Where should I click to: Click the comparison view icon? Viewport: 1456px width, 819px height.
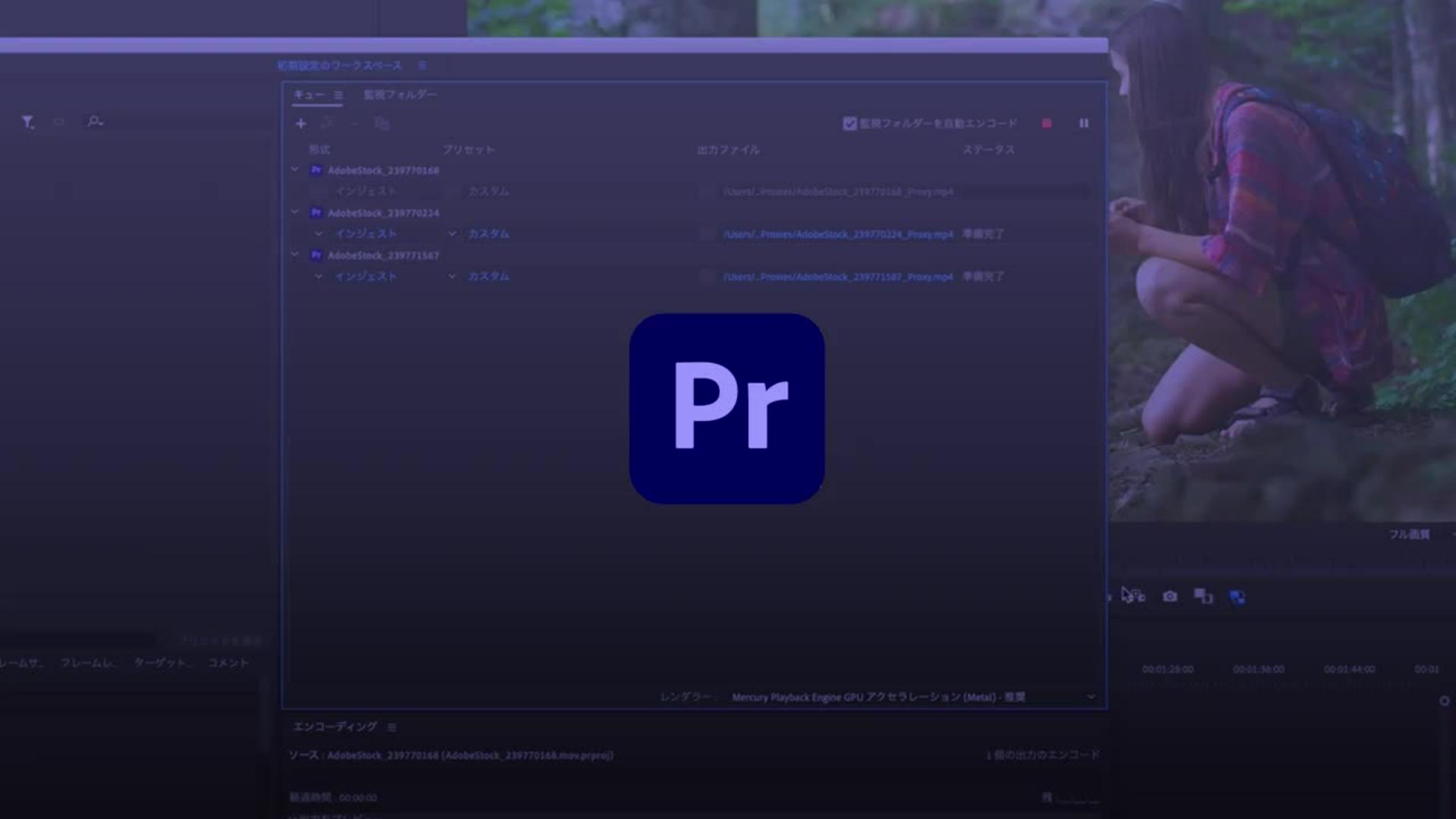pos(1203,597)
